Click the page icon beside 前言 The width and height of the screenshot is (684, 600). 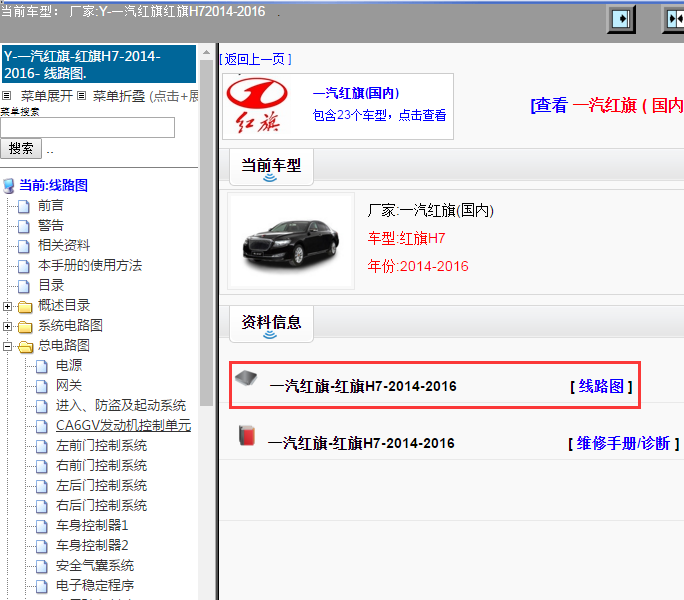coord(24,206)
